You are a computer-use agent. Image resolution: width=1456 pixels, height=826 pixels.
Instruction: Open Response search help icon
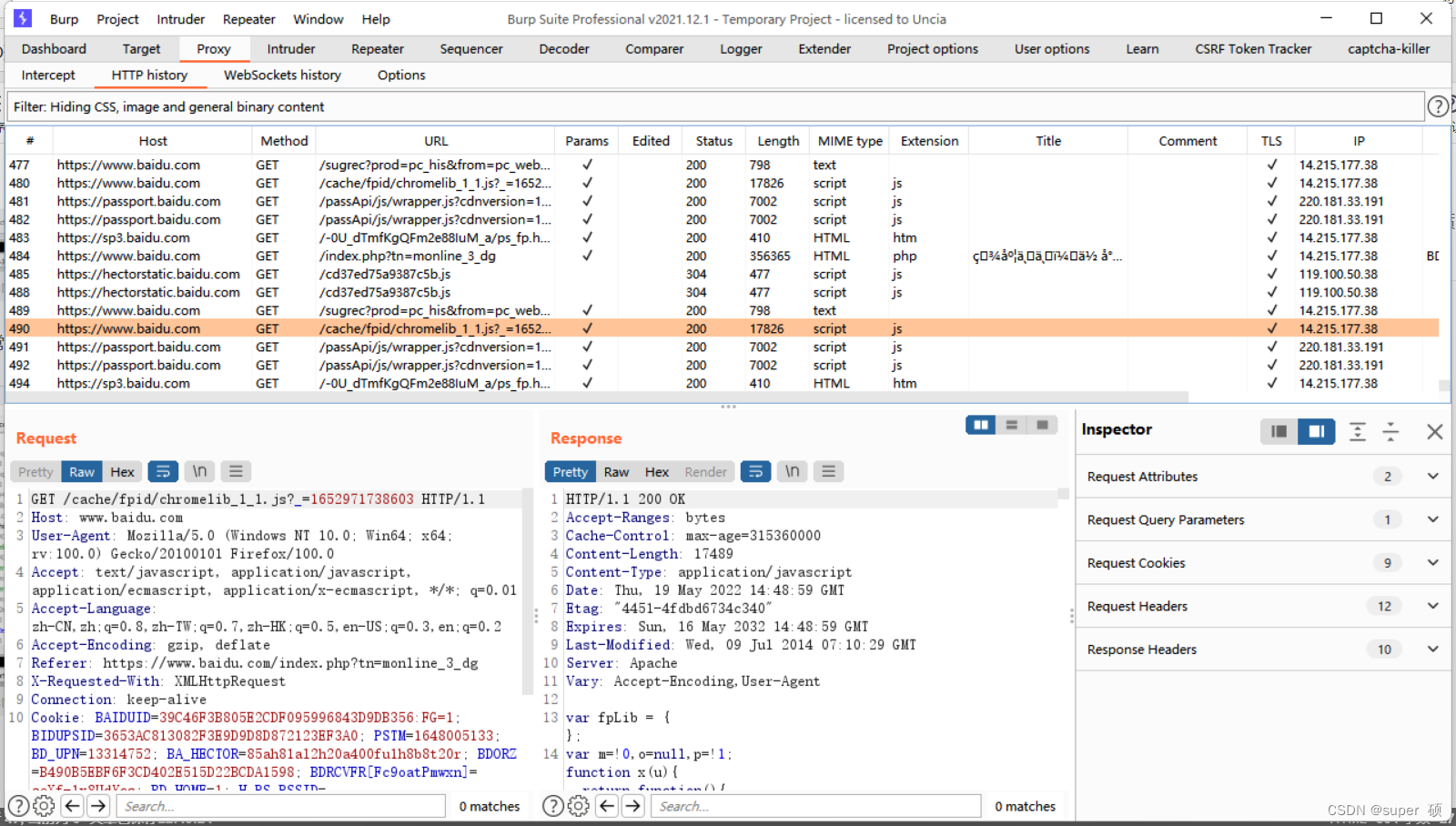pos(552,806)
